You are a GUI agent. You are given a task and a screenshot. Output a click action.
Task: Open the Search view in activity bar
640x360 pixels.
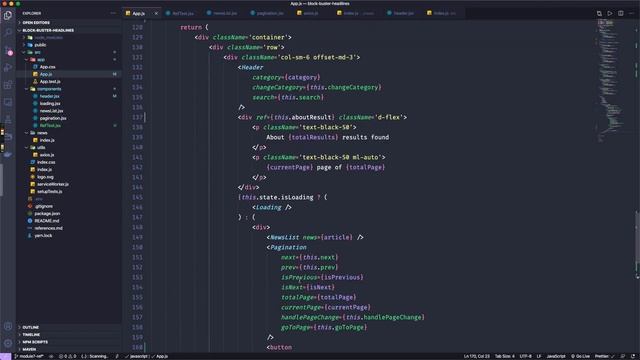(8, 33)
